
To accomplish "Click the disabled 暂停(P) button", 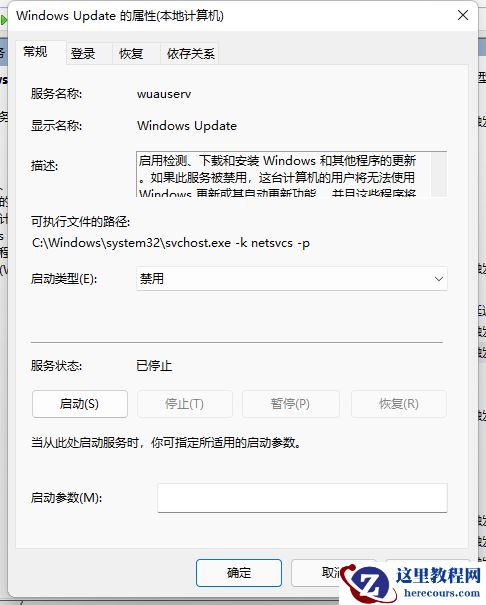I will [x=290, y=404].
